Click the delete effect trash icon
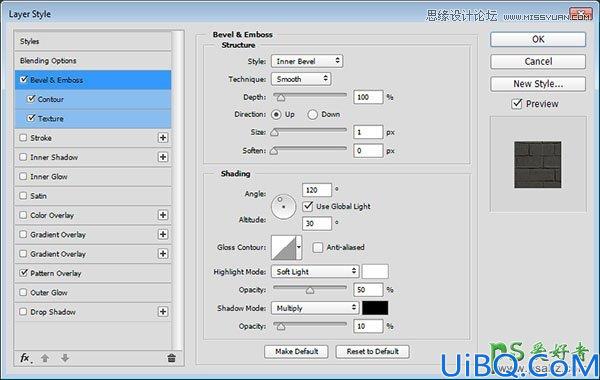The image size is (600, 380). [171, 358]
